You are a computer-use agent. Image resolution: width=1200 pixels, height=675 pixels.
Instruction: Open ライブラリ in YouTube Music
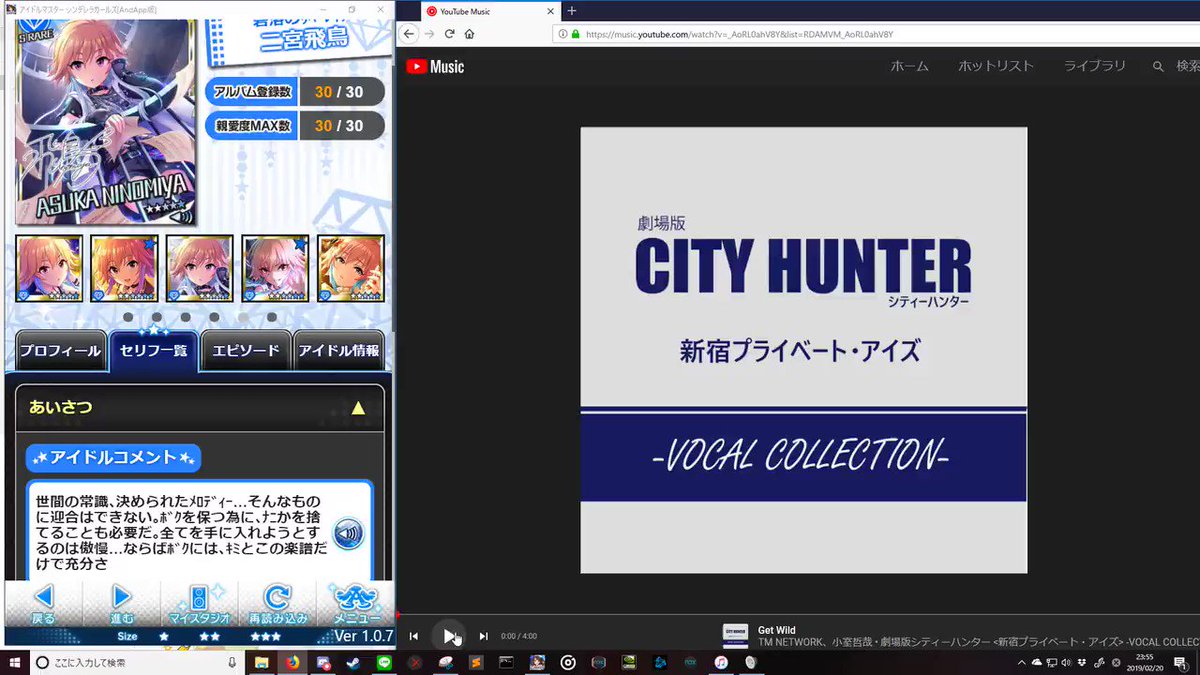point(1095,66)
